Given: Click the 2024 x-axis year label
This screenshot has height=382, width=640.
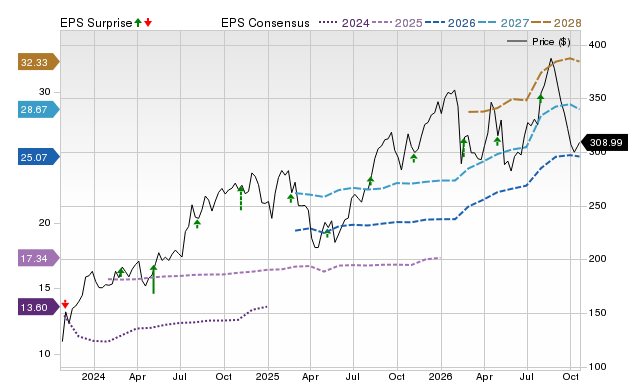Looking at the screenshot, I should pyautogui.click(x=93, y=376).
